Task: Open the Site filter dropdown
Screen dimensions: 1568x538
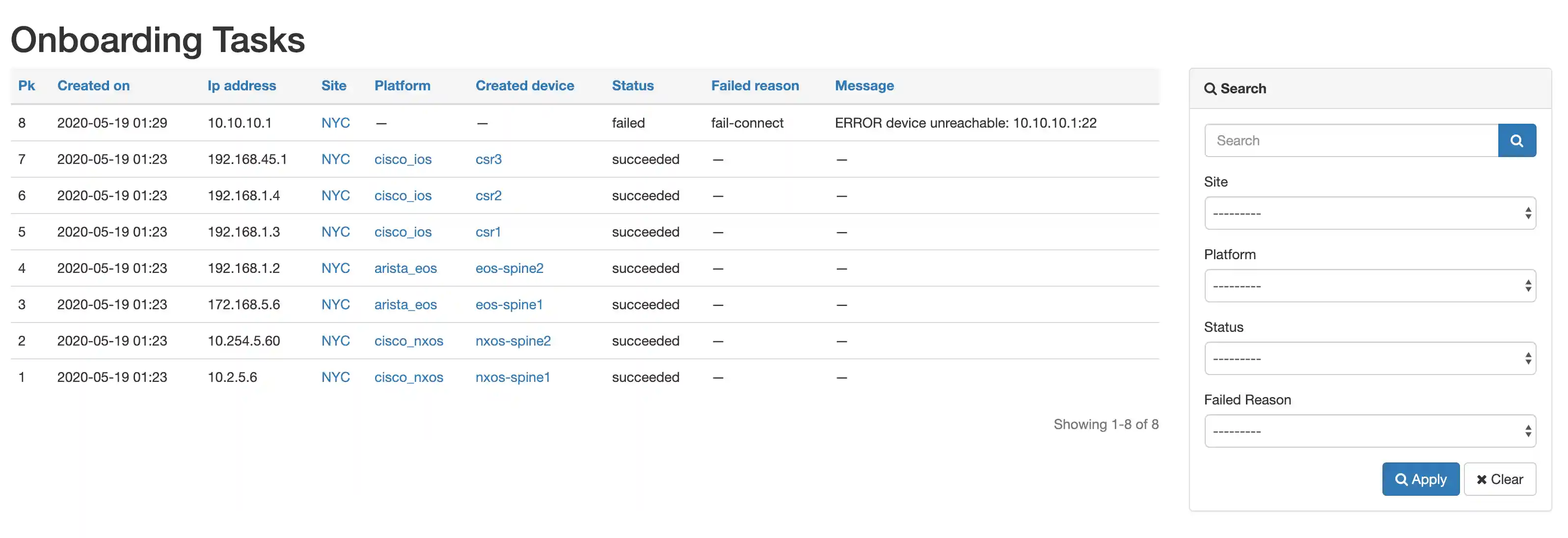Action: pyautogui.click(x=1370, y=213)
